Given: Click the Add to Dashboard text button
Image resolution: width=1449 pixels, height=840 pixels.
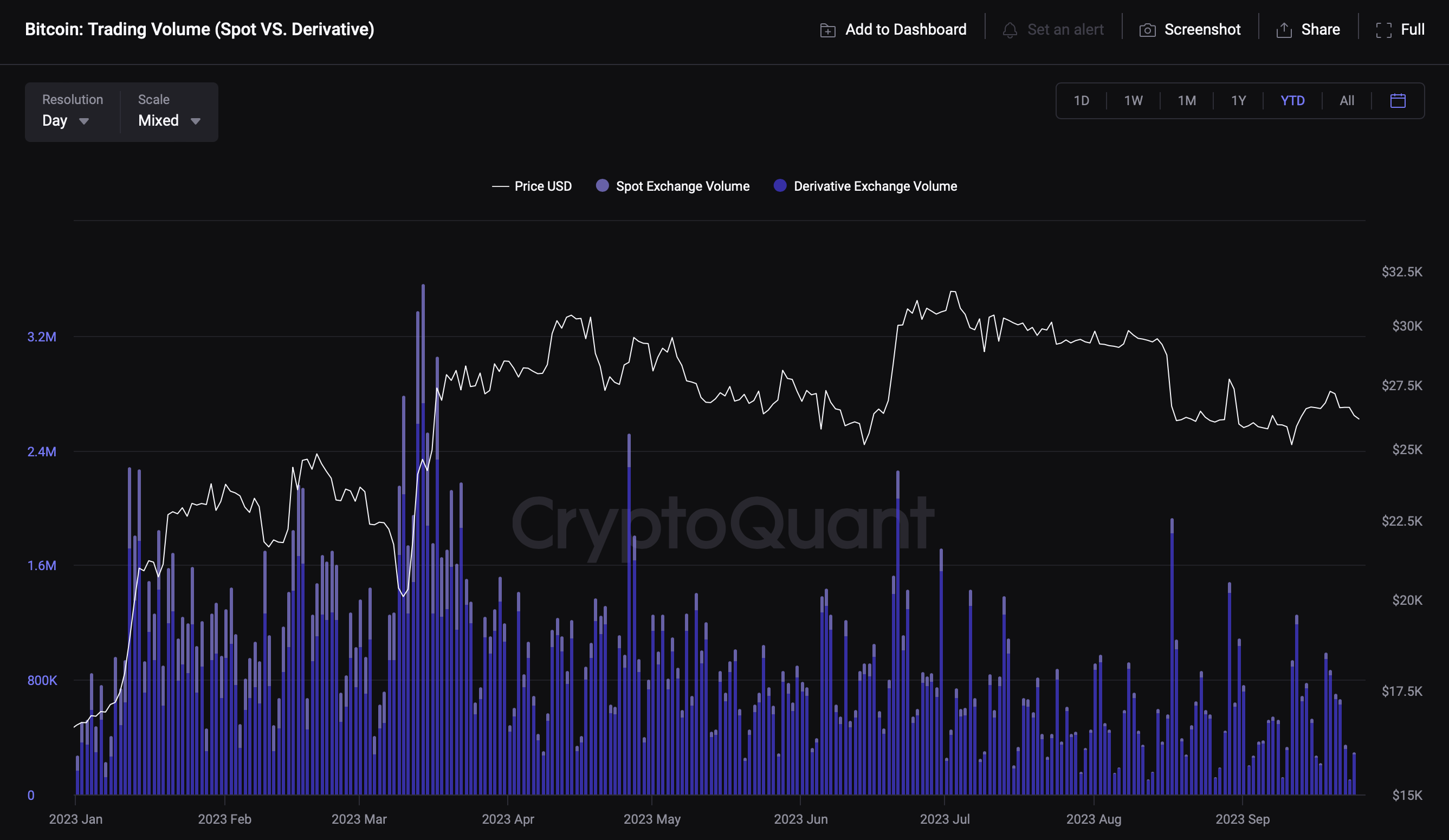Looking at the screenshot, I should click(x=905, y=29).
